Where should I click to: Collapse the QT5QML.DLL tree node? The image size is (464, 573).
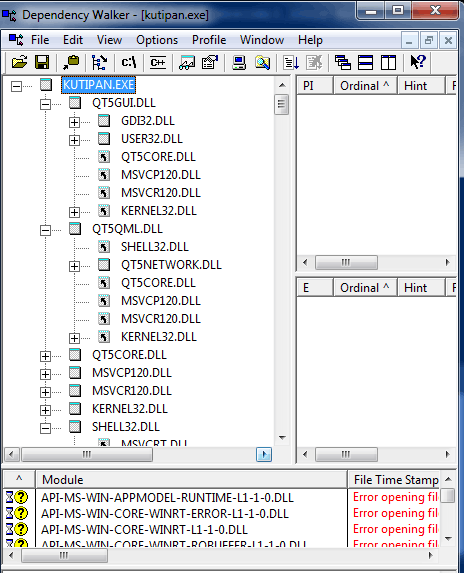(45, 230)
